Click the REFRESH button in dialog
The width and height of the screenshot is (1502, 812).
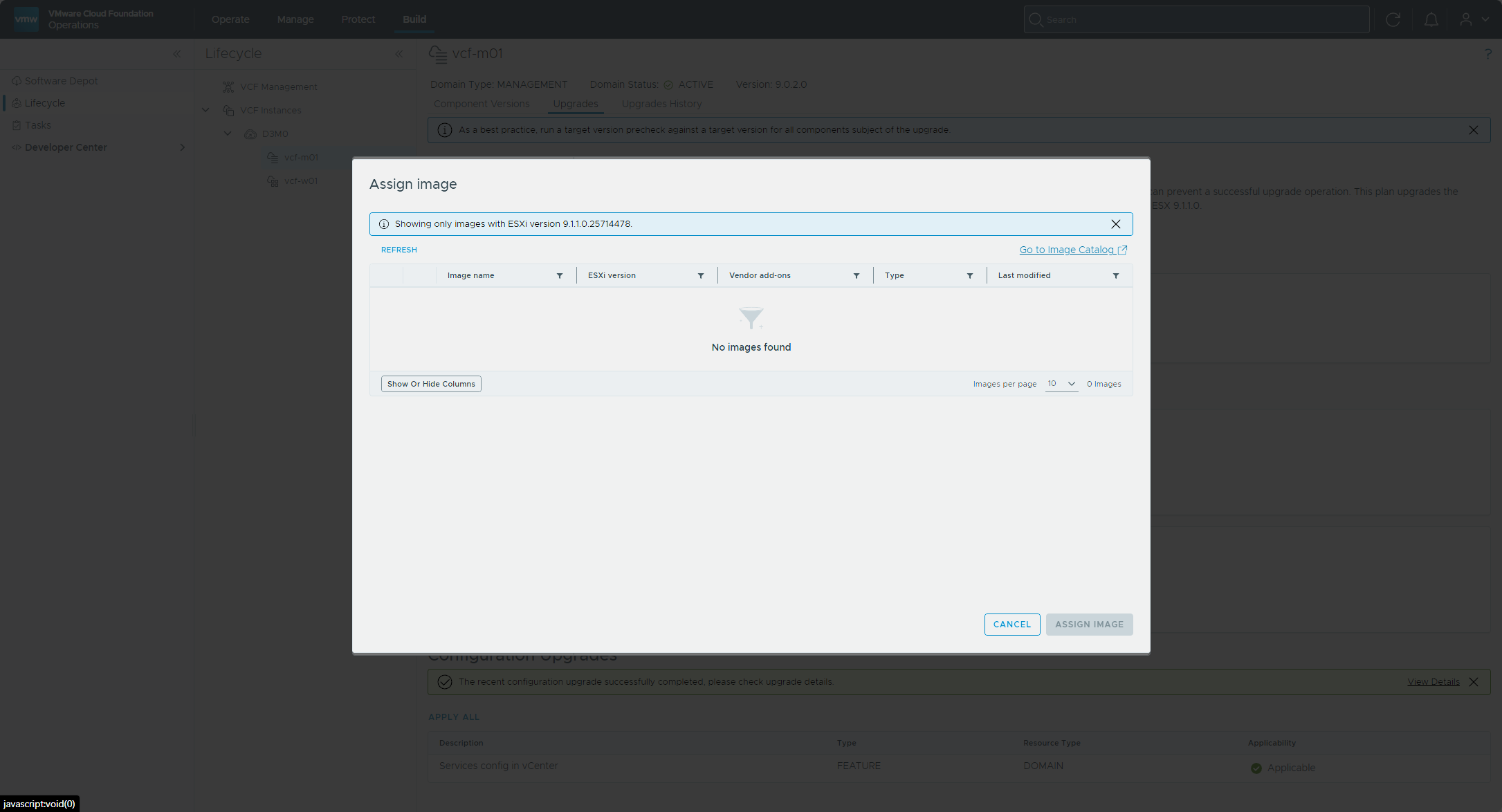tap(399, 250)
